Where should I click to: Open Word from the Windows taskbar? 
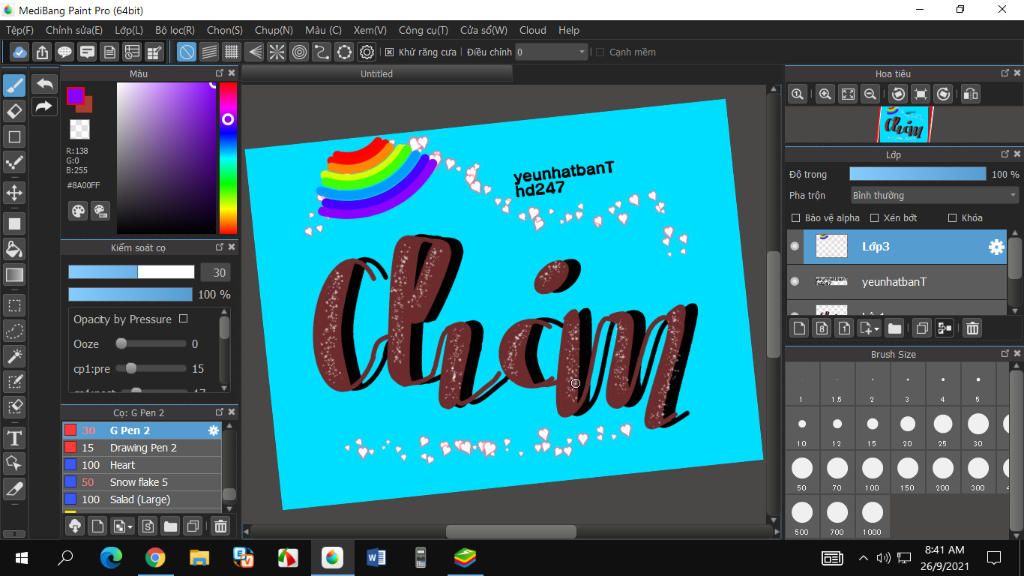376,558
